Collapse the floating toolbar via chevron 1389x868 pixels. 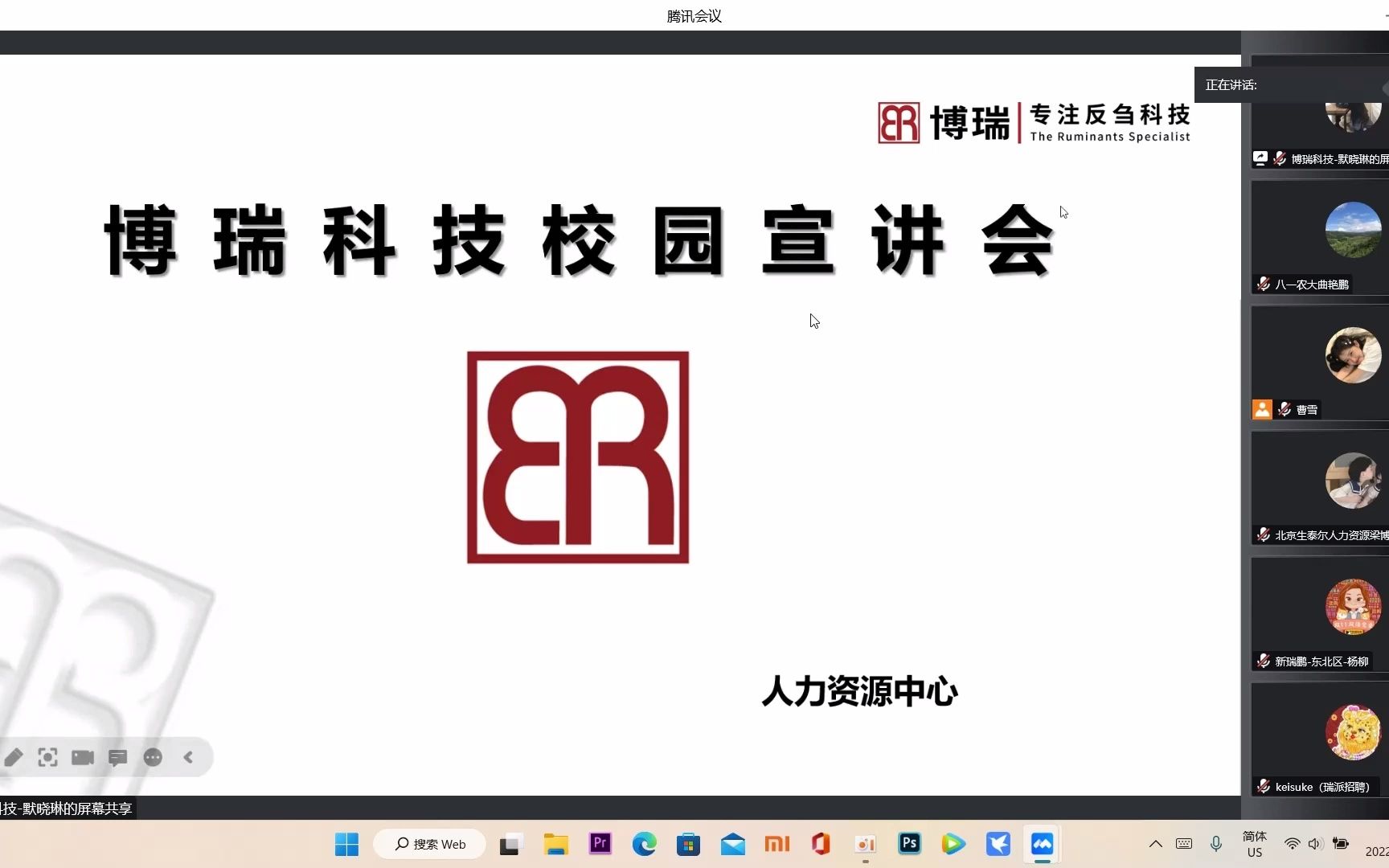pyautogui.click(x=188, y=757)
